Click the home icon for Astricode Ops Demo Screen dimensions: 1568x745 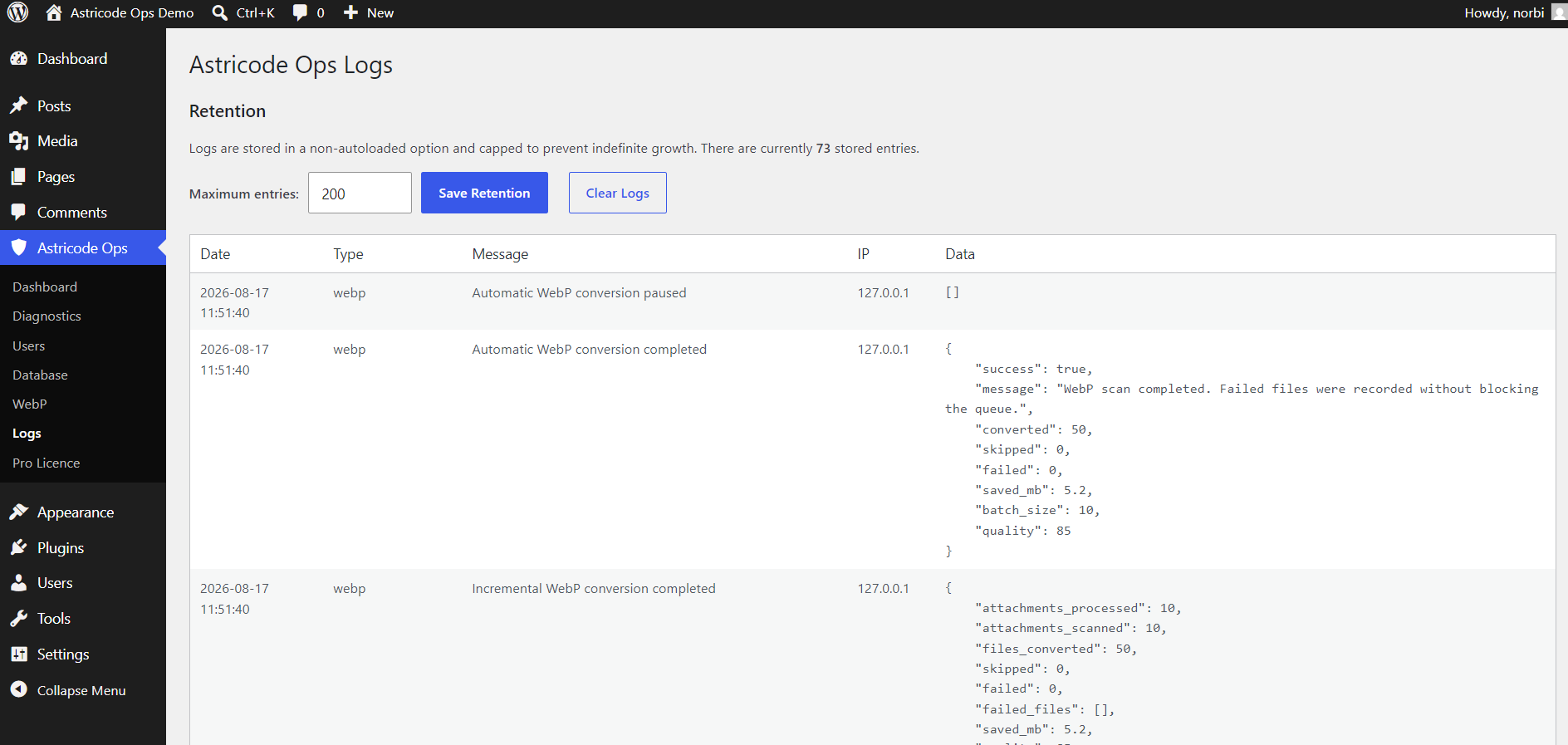[54, 12]
